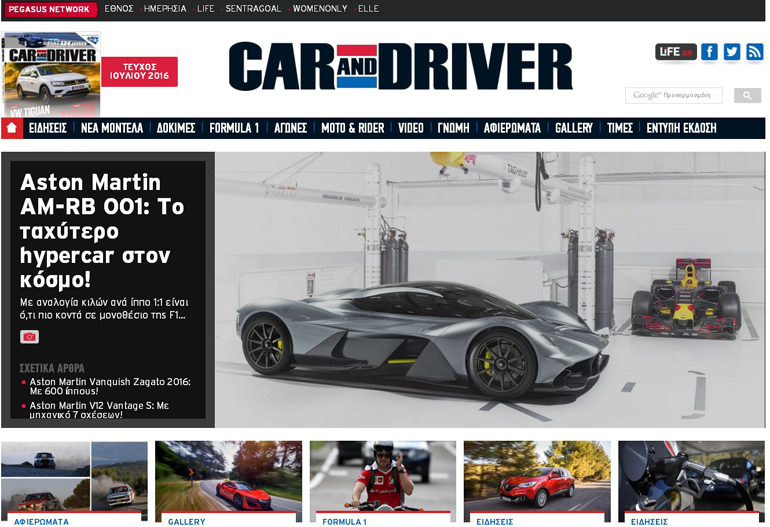This screenshot has height=527, width=770.
Task: Go to the FORMULA 1 section
Action: coord(234,128)
